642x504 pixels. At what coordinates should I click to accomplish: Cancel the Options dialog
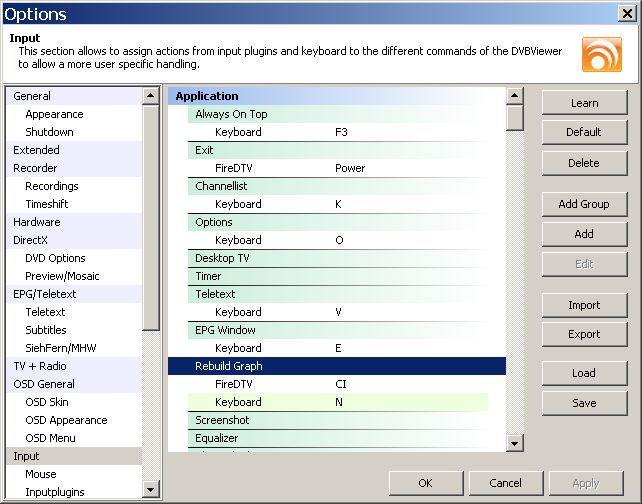click(x=505, y=483)
